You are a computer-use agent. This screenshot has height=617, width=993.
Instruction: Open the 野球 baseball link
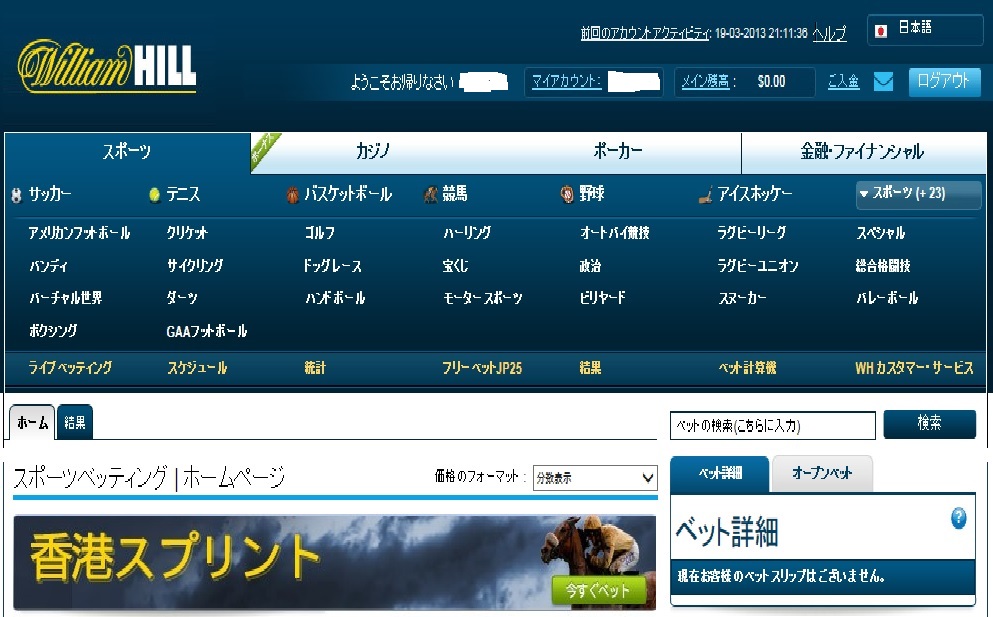pyautogui.click(x=591, y=193)
